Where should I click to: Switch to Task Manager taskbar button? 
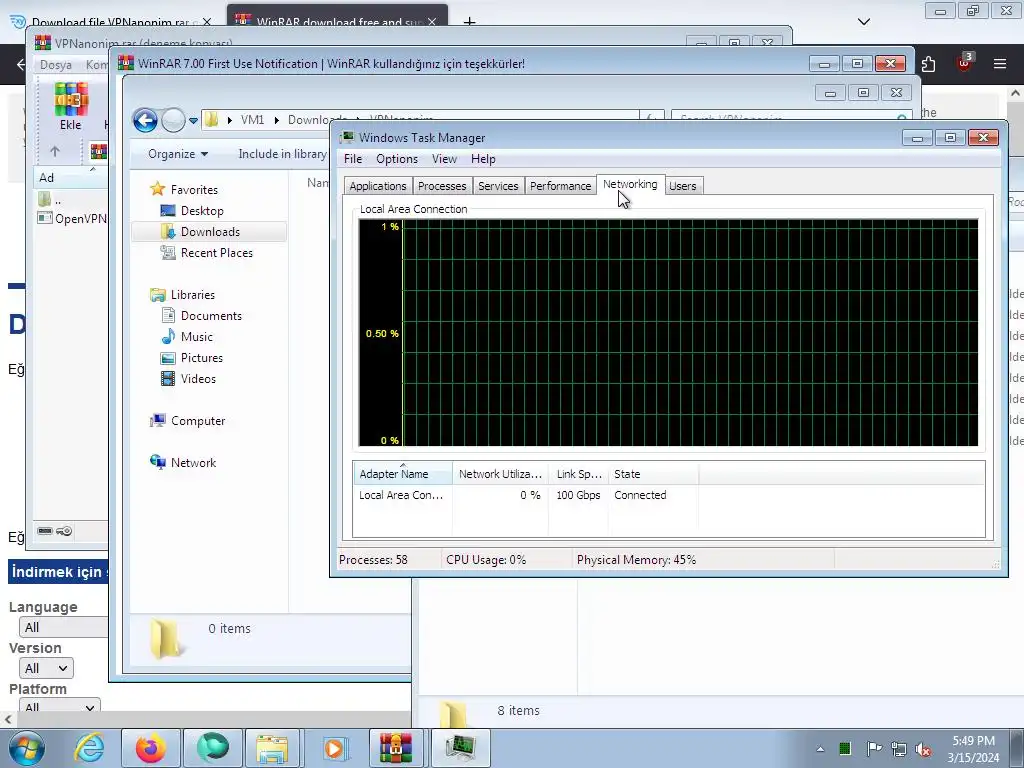pos(460,748)
